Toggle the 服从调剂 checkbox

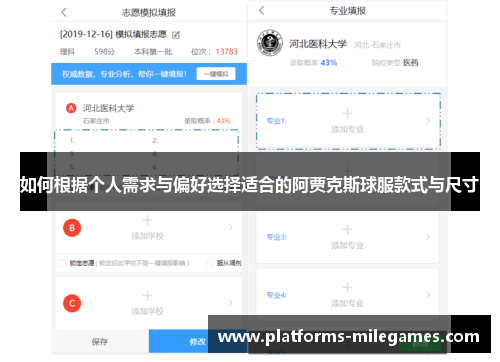coord(209,263)
